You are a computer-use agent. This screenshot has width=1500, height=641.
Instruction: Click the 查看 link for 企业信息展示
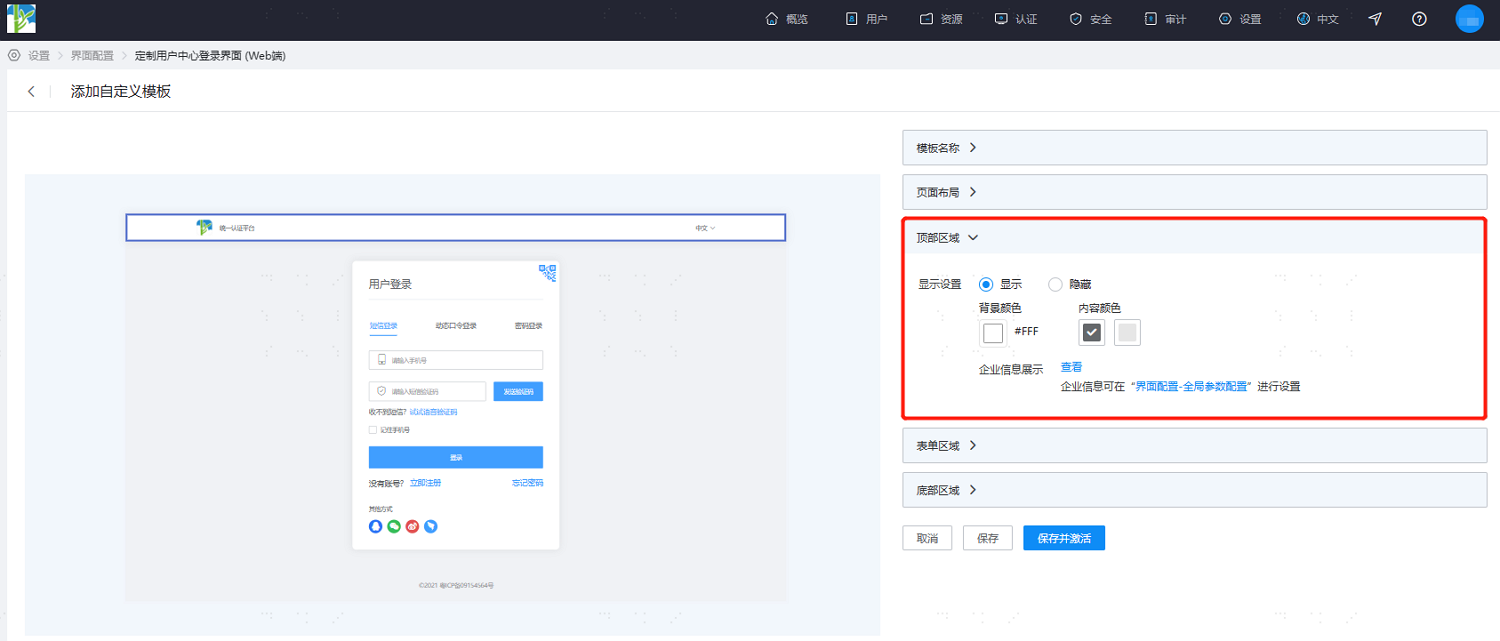1071,367
